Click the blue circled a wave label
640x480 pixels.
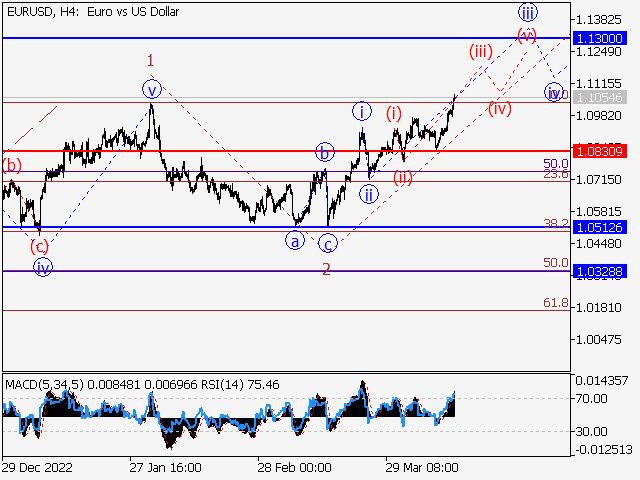[295, 241]
